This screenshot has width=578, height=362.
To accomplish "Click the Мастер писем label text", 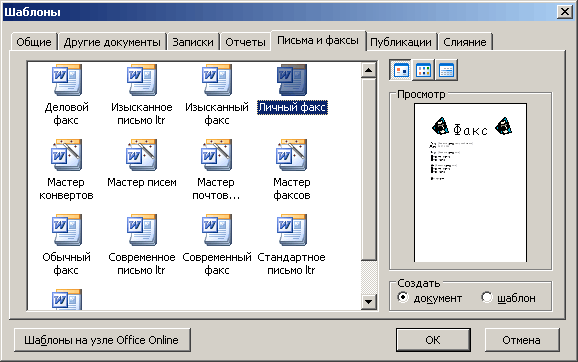I will pos(142,182).
